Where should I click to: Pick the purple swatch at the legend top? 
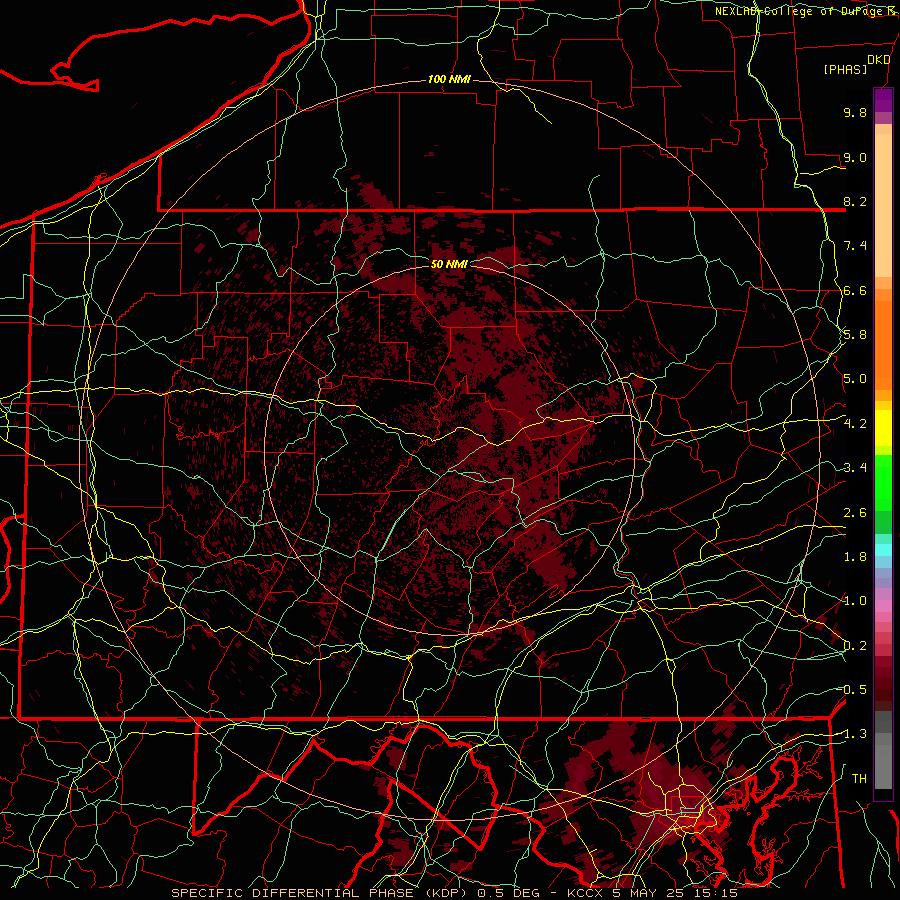click(x=883, y=100)
